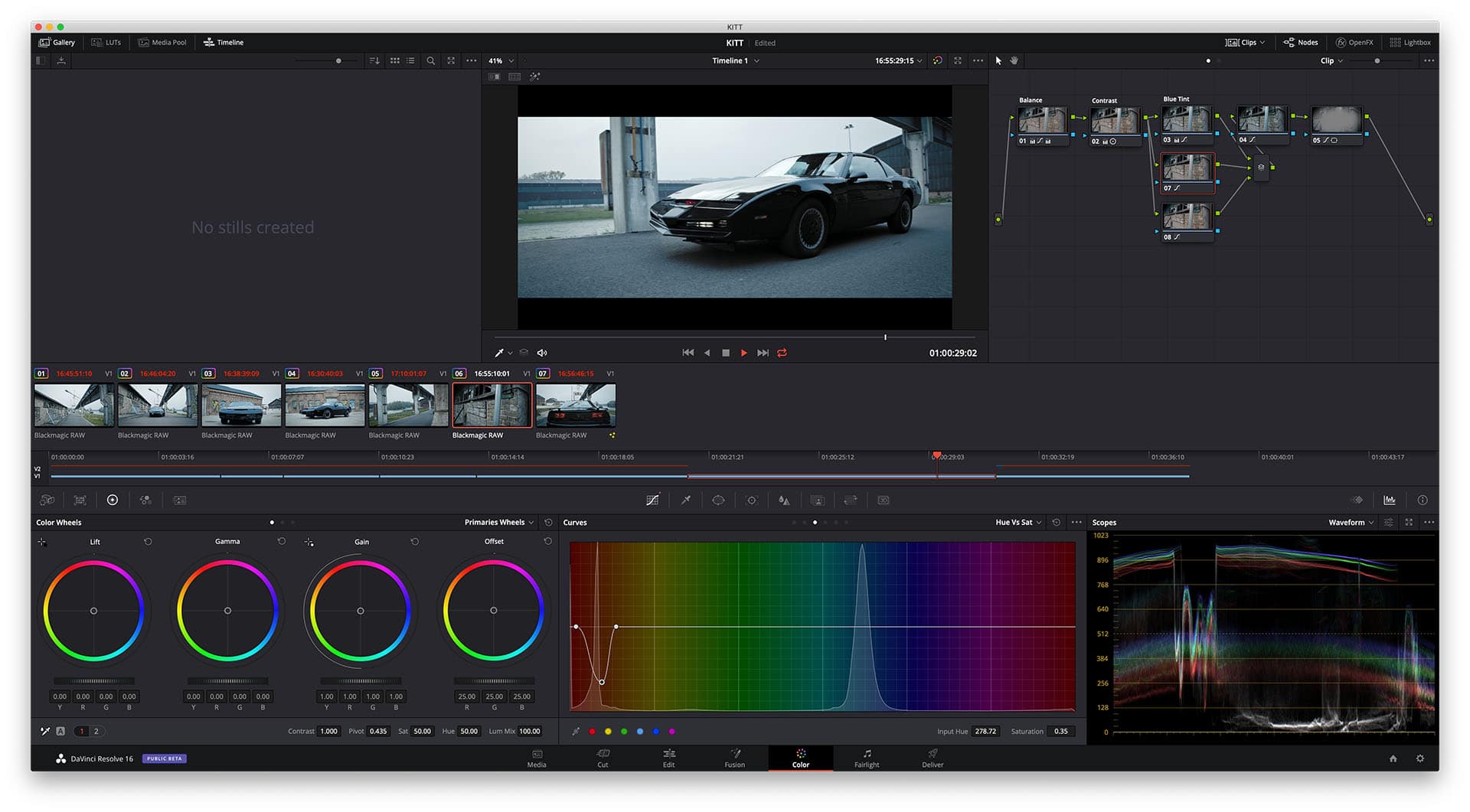Toggle auto balance A button
Viewport: 1470px width, 812px height.
(x=60, y=731)
